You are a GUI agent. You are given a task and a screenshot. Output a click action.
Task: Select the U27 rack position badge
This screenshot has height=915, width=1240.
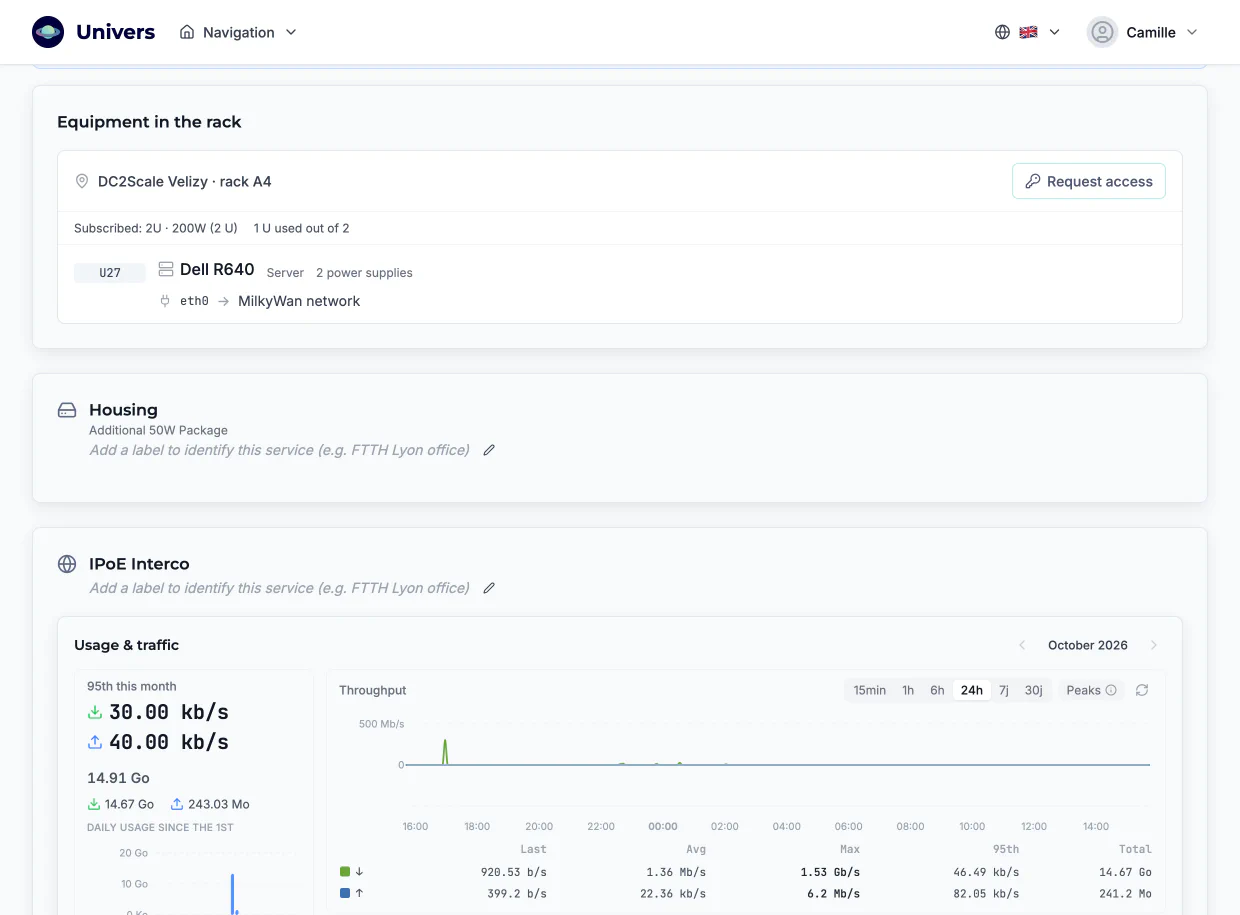110,272
